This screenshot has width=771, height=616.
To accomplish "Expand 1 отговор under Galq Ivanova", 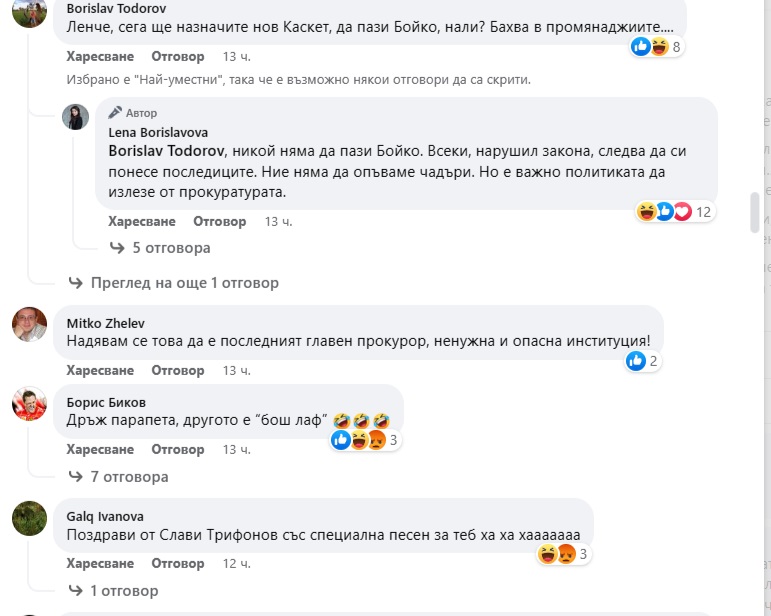I will click(123, 591).
